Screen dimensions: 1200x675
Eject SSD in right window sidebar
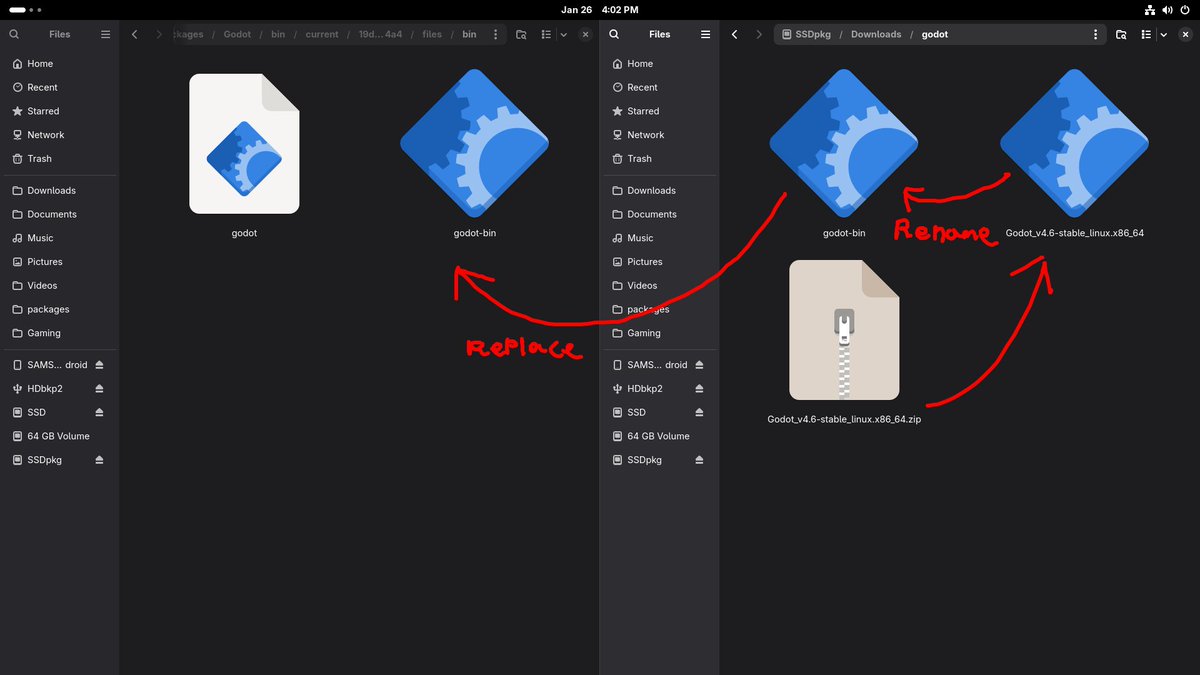pos(699,412)
